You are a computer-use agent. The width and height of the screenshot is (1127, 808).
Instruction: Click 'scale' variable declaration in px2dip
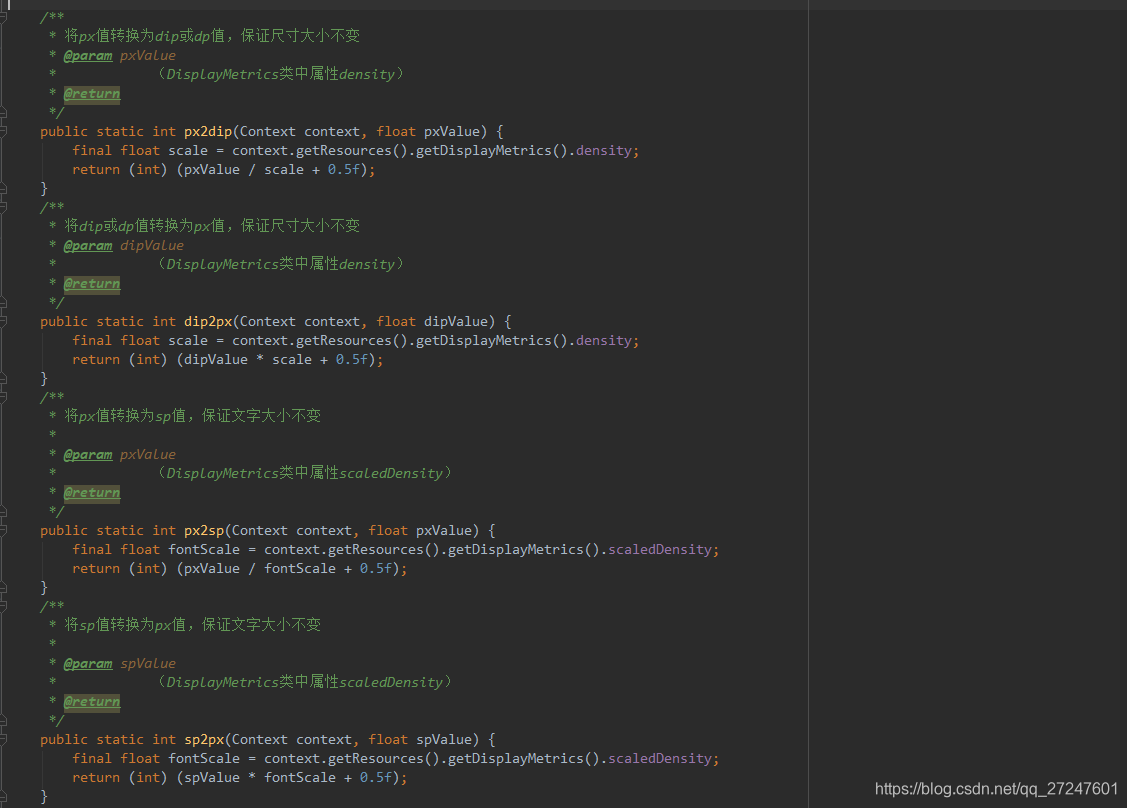(x=188, y=150)
